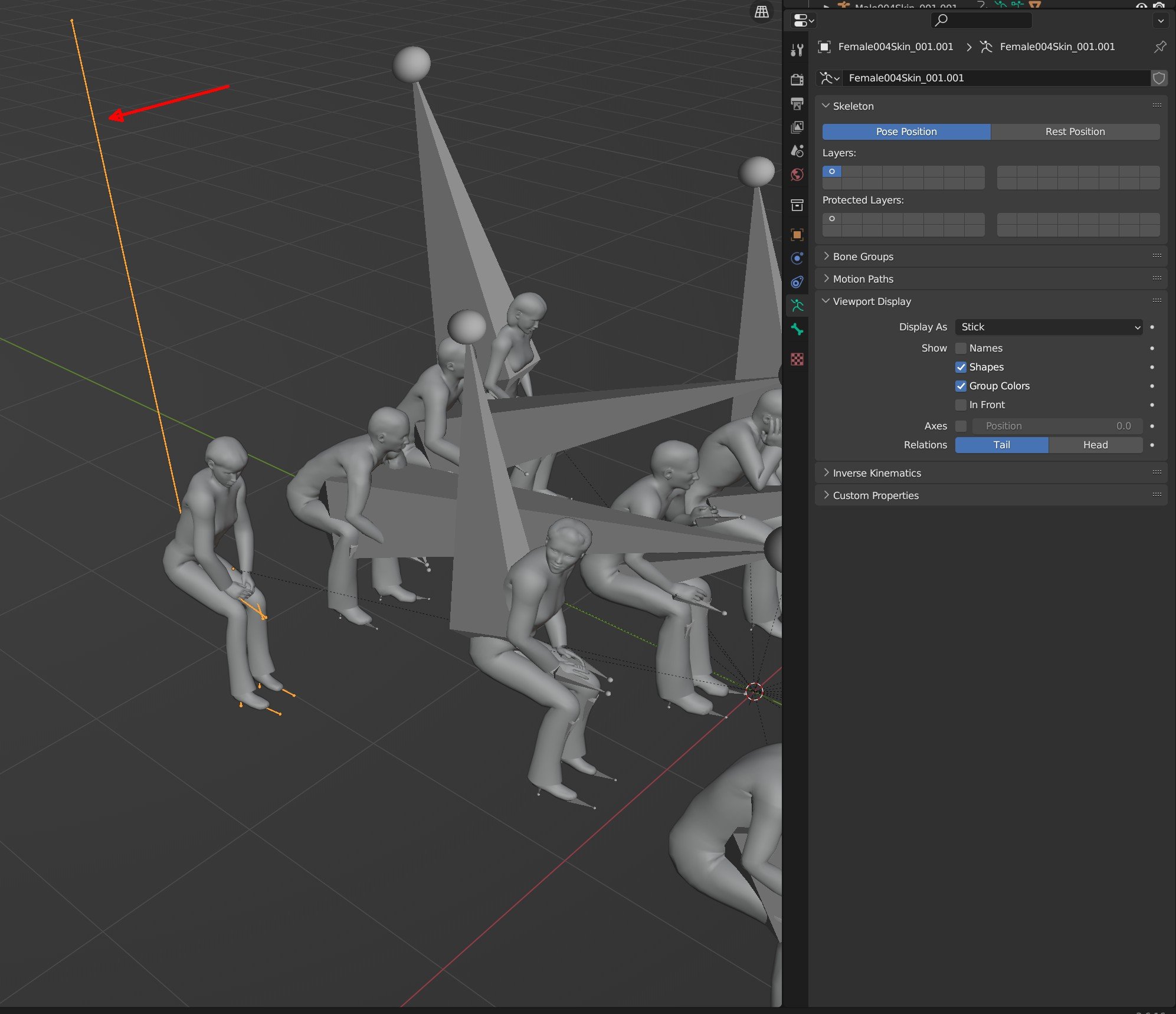Select the Pose Position button
The height and width of the screenshot is (1014, 1176).
906,132
